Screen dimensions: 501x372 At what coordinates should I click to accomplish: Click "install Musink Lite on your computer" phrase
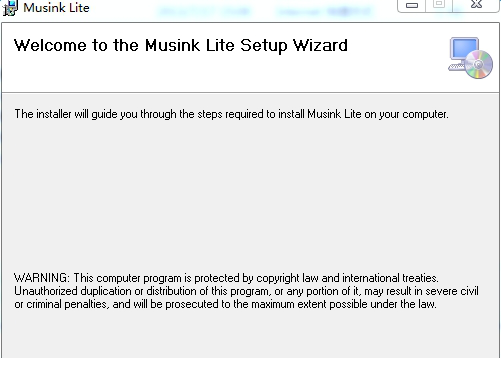pos(363,114)
